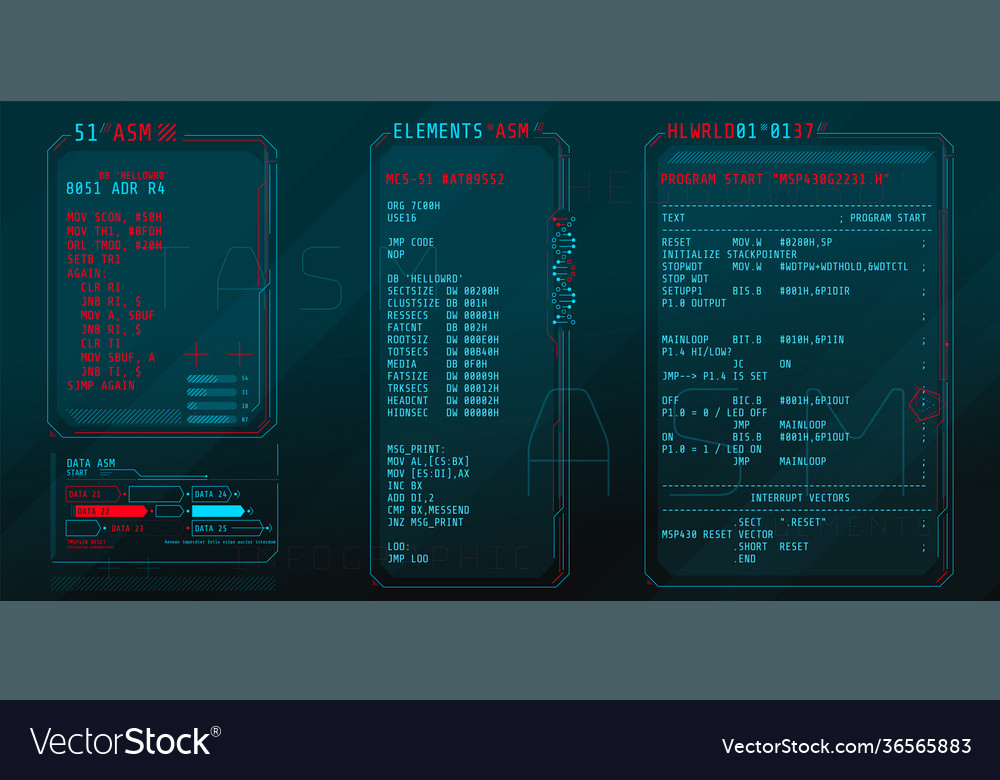This screenshot has width=1000, height=780.
Task: Toggle the cyan dot after DATA 22
Action: click(x=187, y=511)
